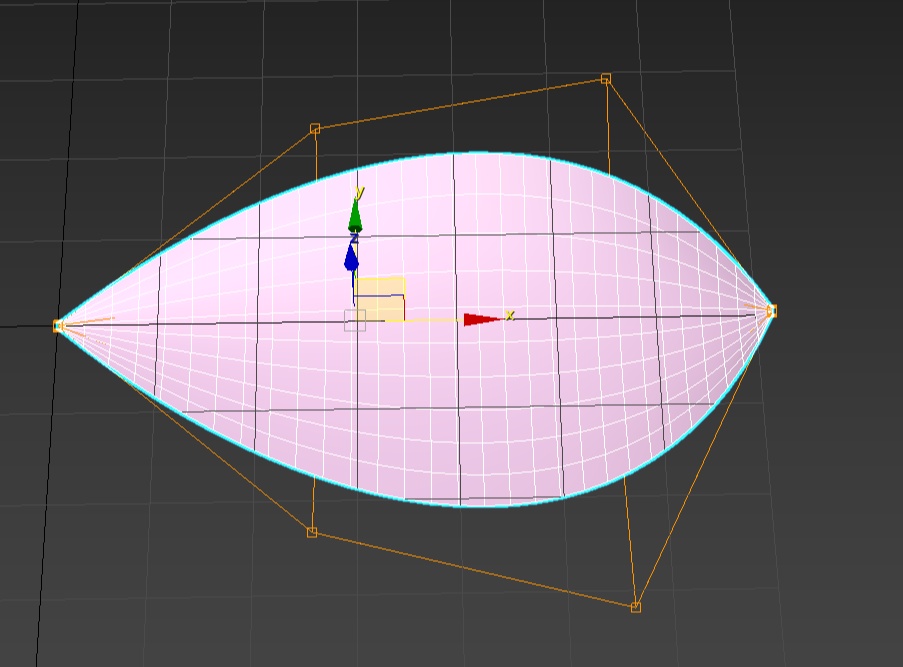Click the gray center box of the gizmo

355,320
